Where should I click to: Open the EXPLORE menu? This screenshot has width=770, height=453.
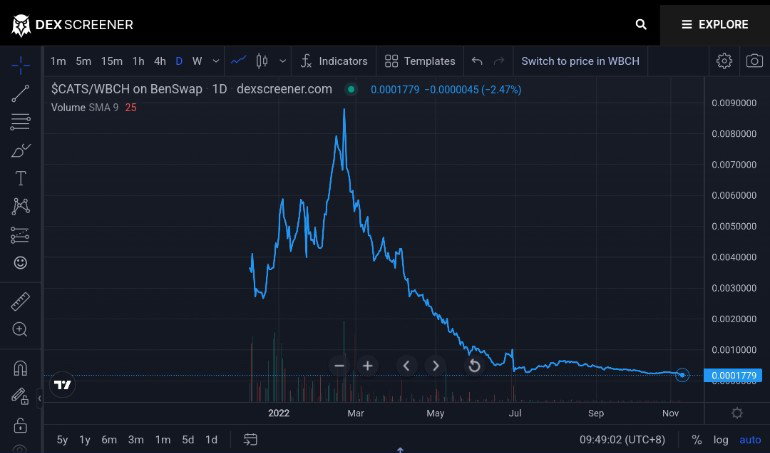coord(715,25)
